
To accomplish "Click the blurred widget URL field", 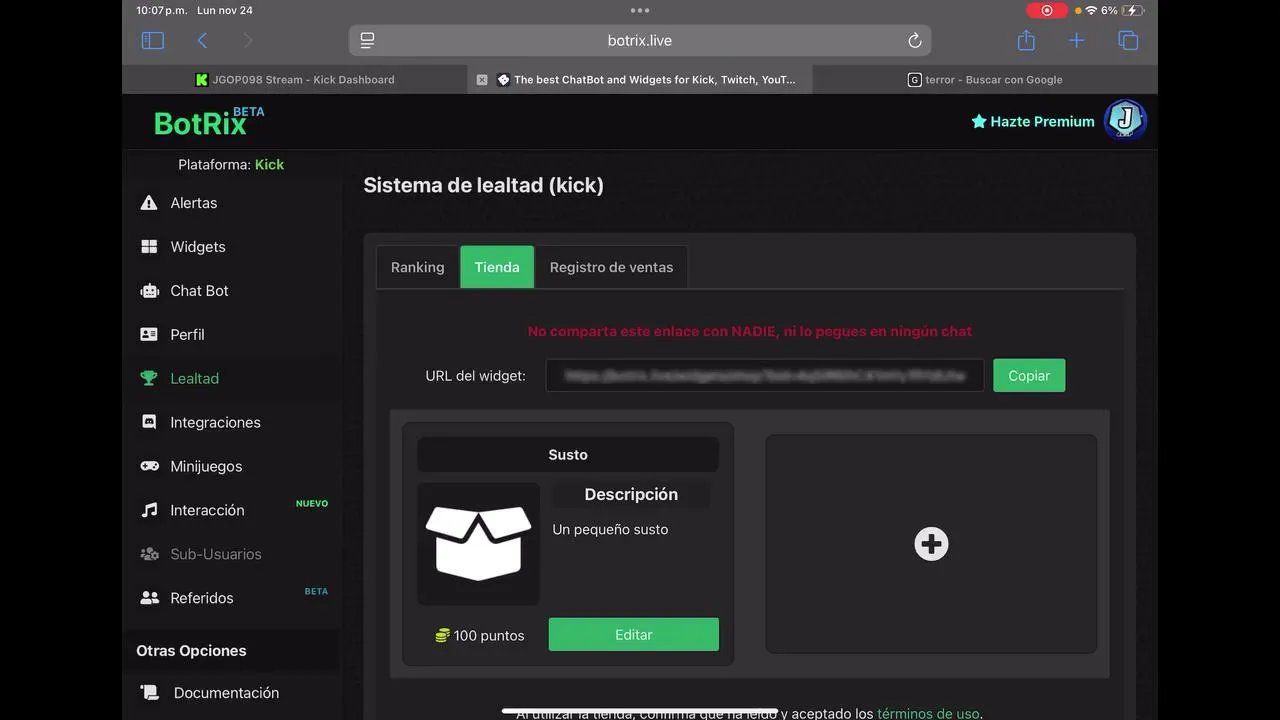I will click(x=765, y=376).
